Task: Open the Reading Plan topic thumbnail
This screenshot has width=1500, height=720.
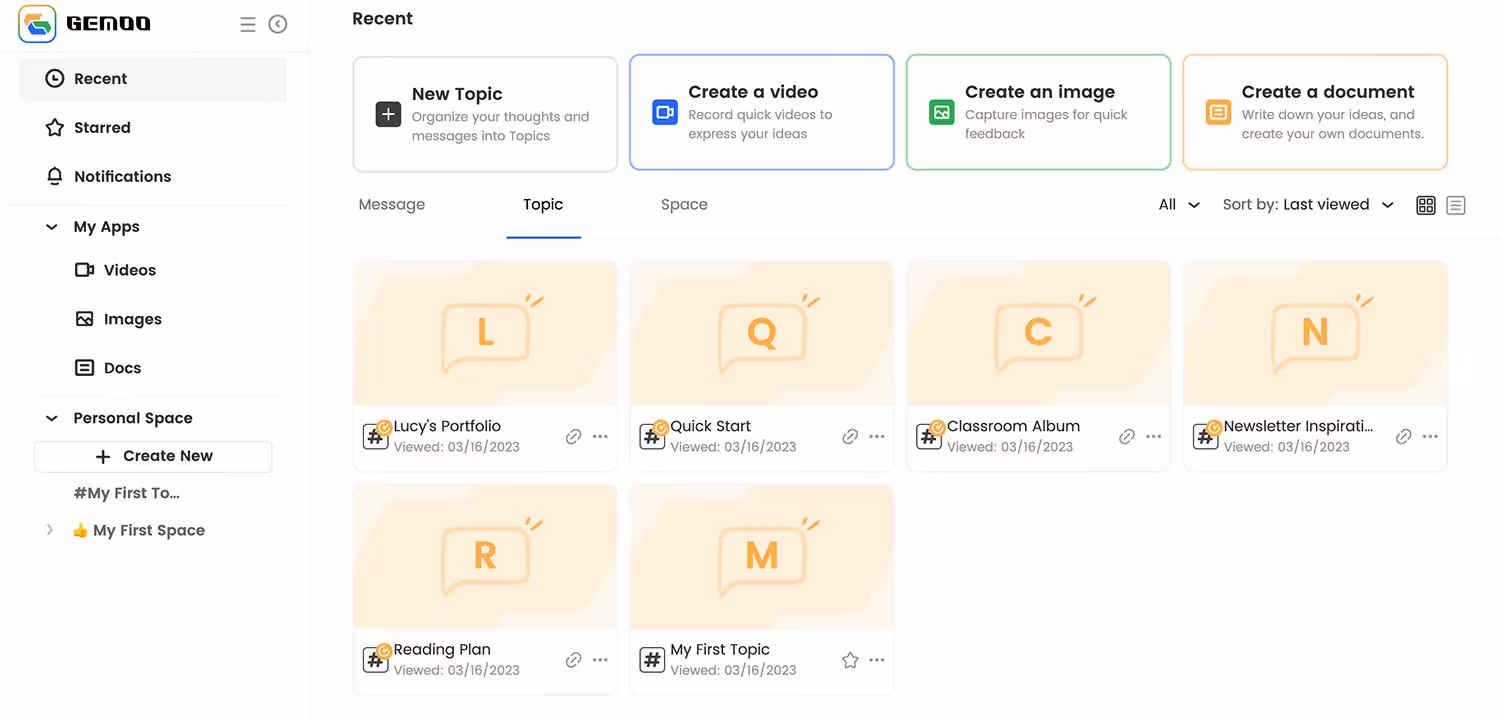Action: pyautogui.click(x=485, y=556)
